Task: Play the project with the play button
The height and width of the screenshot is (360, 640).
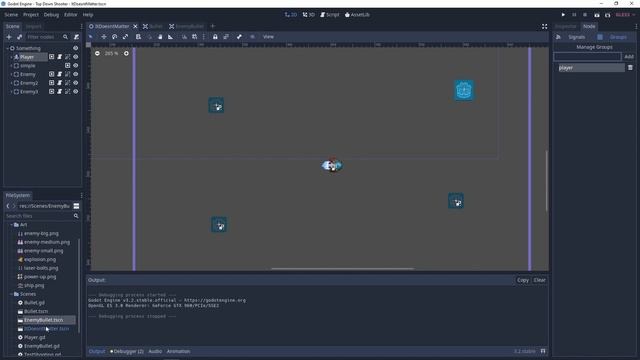Action: coord(563,15)
